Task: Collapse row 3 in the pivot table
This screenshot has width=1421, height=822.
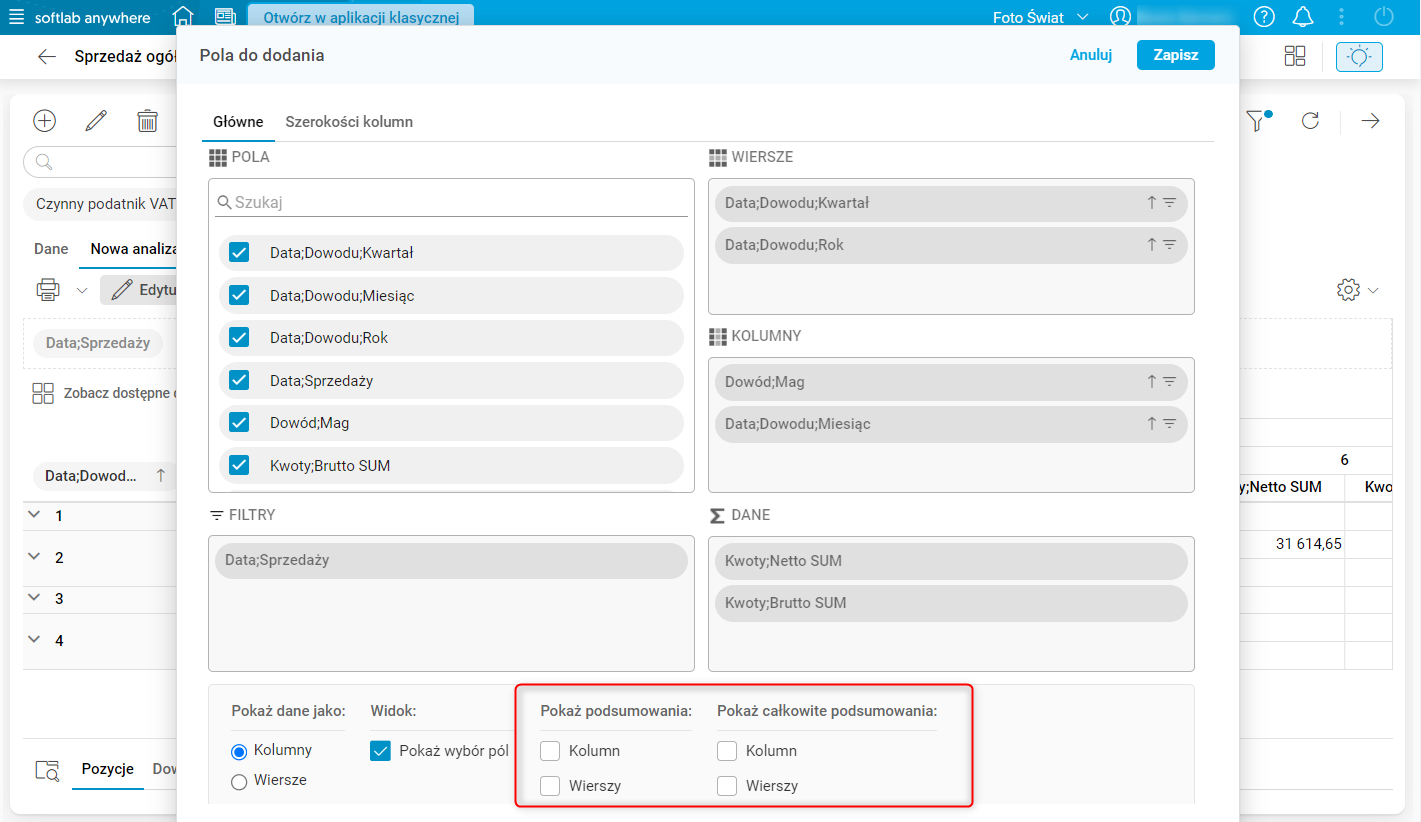Action: click(34, 598)
